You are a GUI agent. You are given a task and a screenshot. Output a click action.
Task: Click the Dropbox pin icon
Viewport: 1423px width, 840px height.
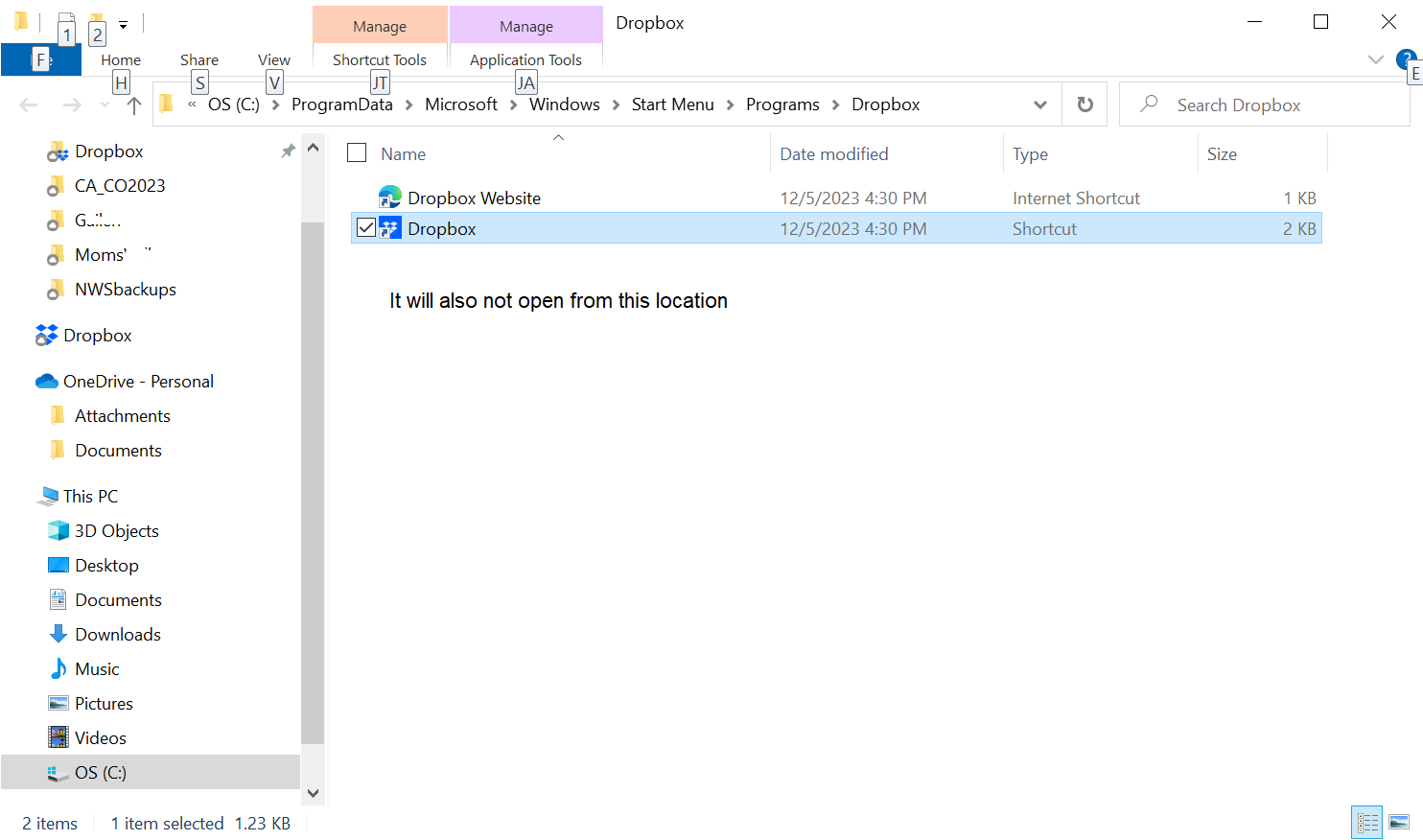[x=288, y=151]
